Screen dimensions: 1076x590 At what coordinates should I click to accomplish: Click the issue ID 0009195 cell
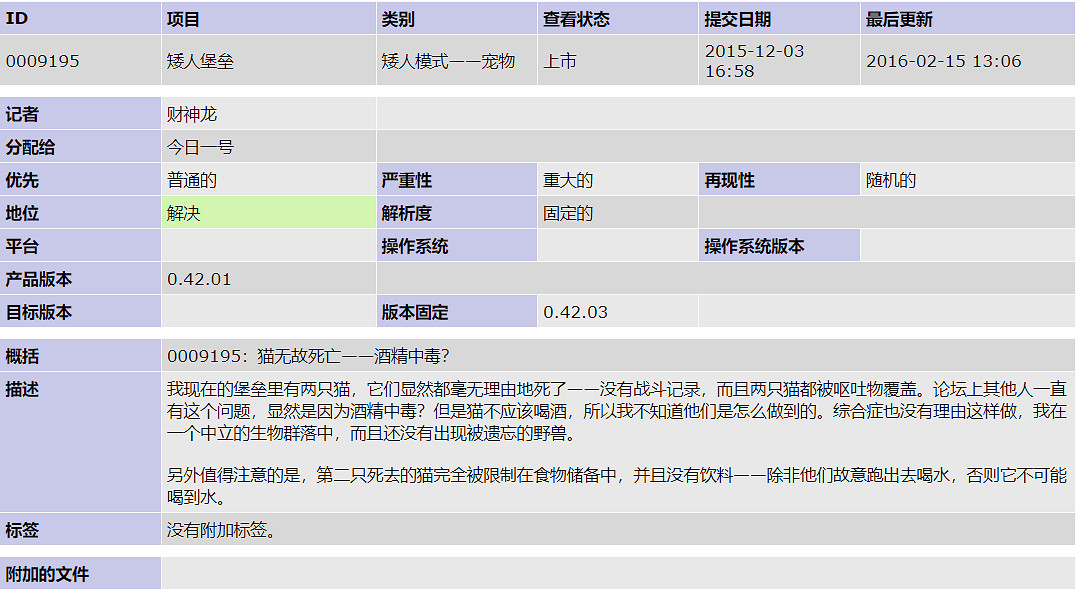coord(40,61)
